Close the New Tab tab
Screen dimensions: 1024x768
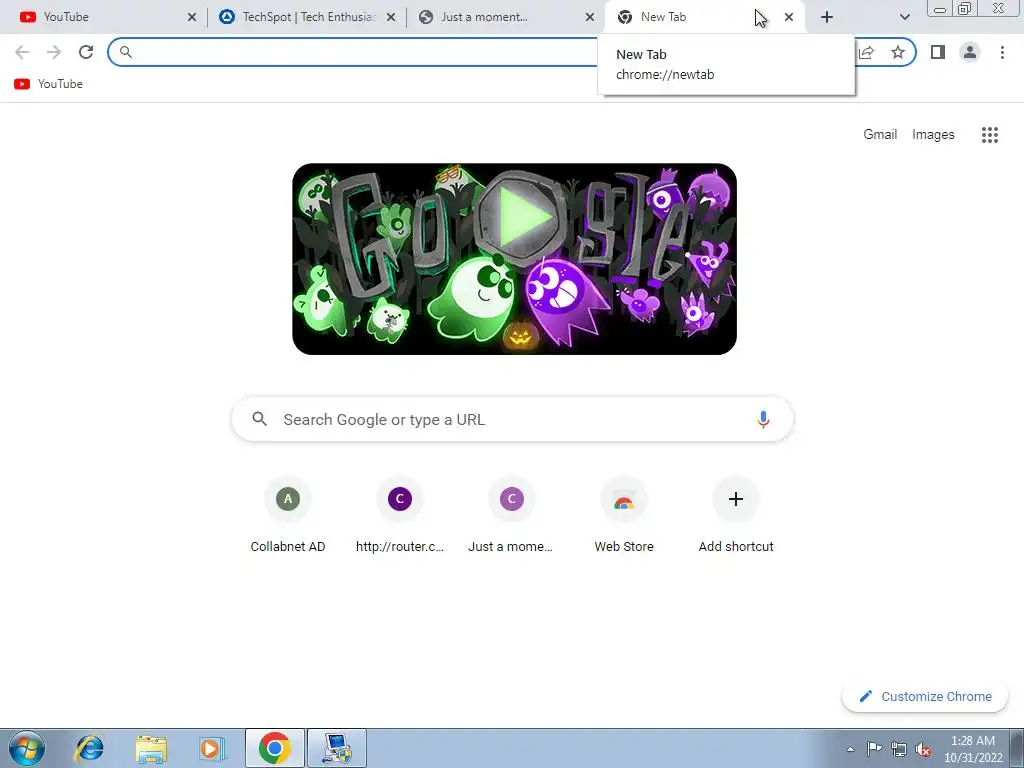(x=789, y=17)
